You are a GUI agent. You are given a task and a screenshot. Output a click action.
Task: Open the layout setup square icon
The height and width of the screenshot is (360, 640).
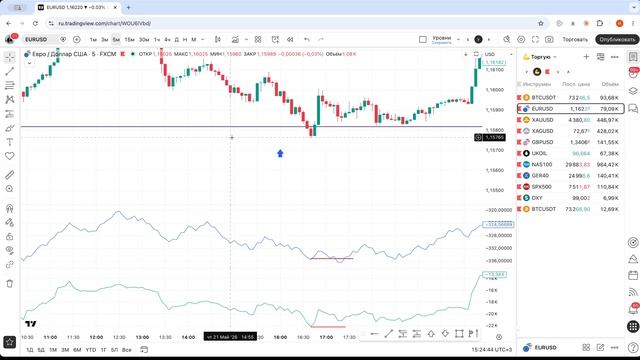click(423, 40)
